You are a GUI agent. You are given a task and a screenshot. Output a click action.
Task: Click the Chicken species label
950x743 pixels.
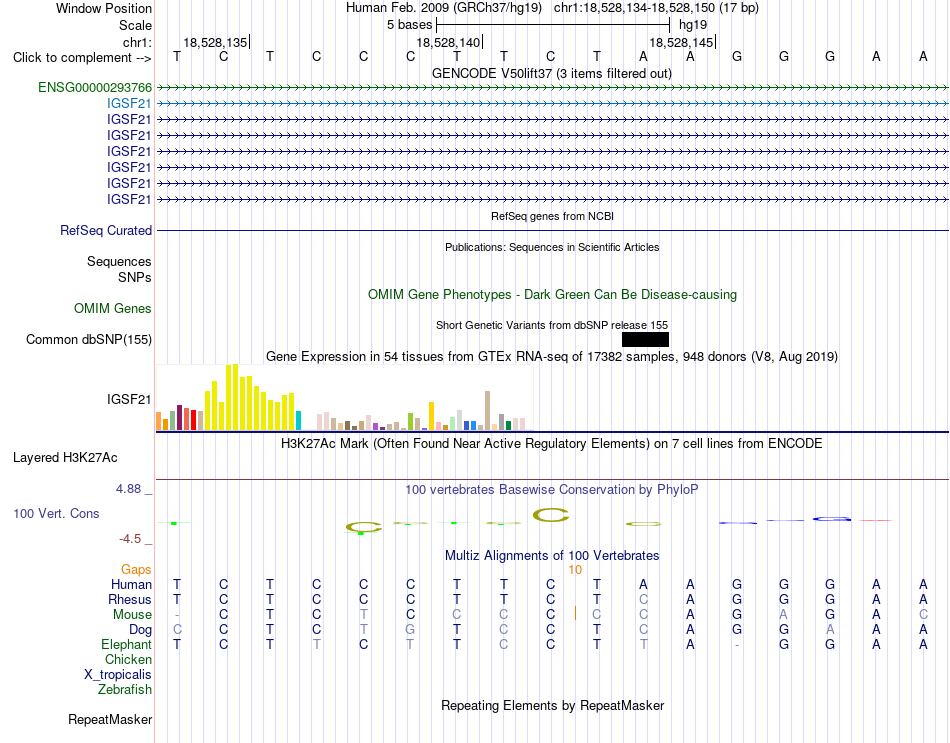pyautogui.click(x=128, y=660)
